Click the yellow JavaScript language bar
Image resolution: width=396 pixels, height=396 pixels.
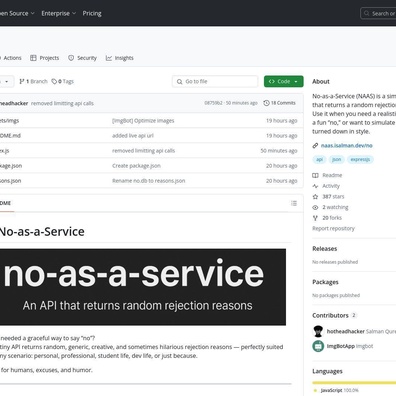tap(354, 383)
